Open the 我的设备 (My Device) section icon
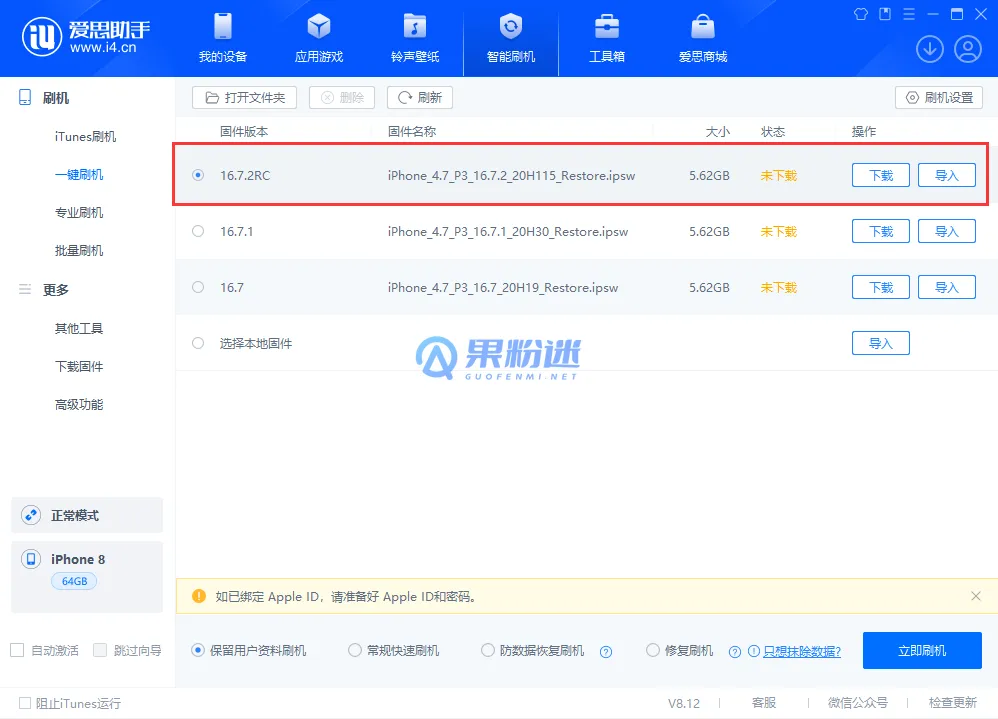Image resolution: width=998 pixels, height=719 pixels. [223, 27]
